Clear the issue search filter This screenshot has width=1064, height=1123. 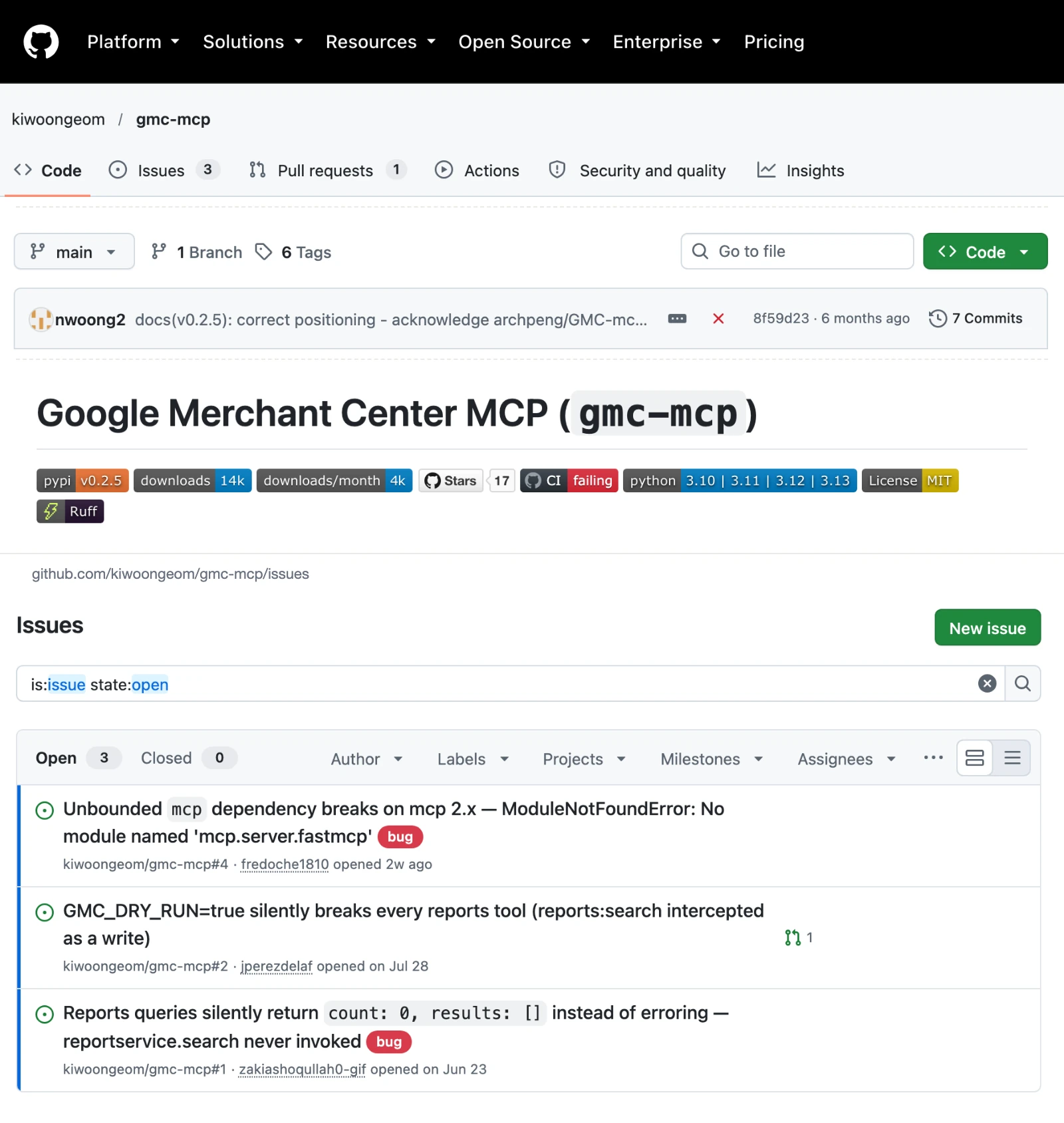pos(988,684)
